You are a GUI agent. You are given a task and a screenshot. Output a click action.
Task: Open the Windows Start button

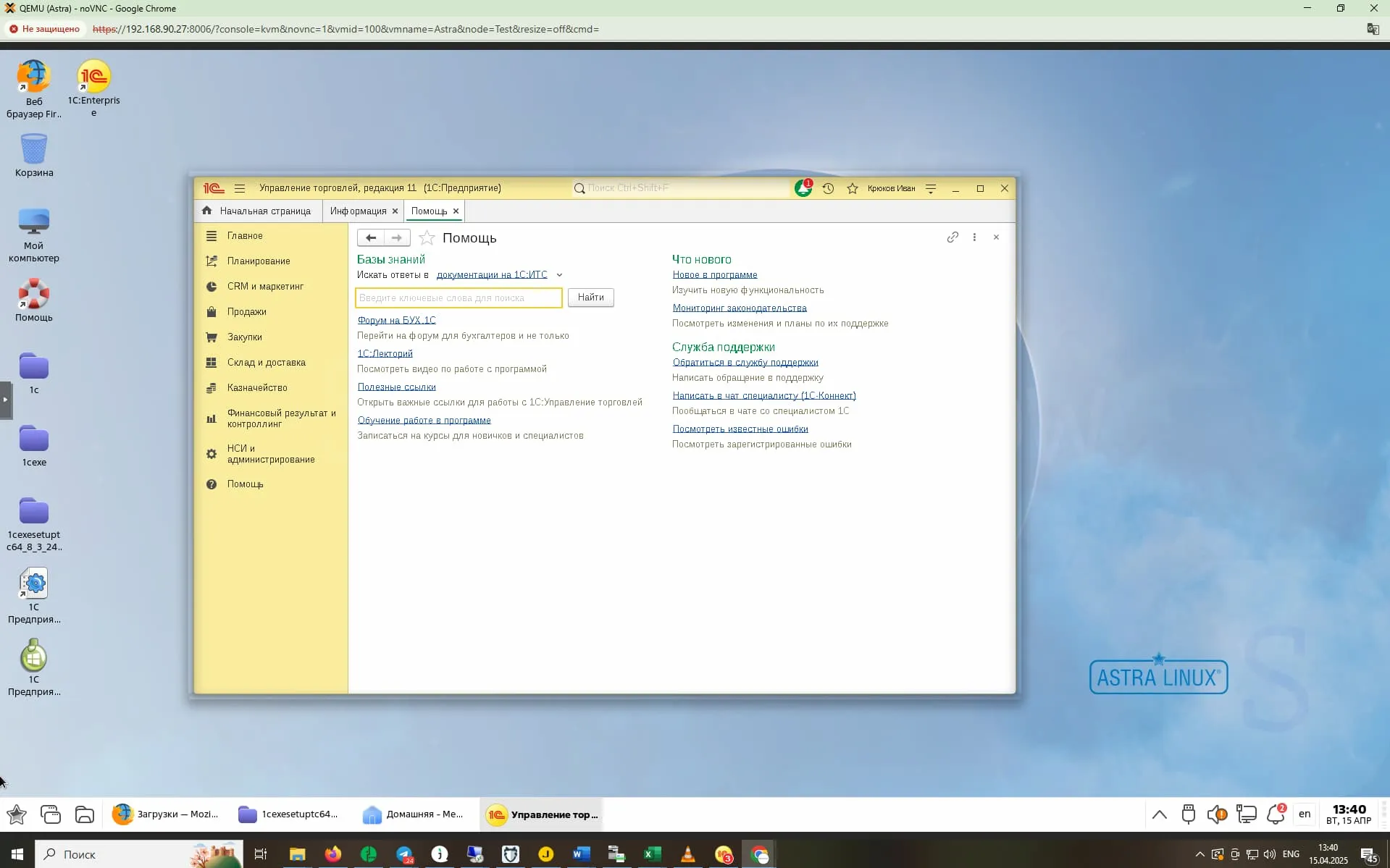coord(17,854)
